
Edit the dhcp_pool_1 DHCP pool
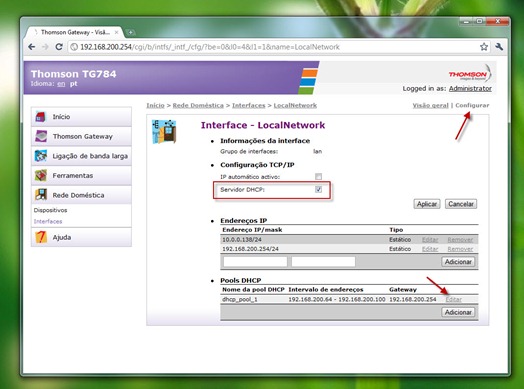tap(453, 299)
